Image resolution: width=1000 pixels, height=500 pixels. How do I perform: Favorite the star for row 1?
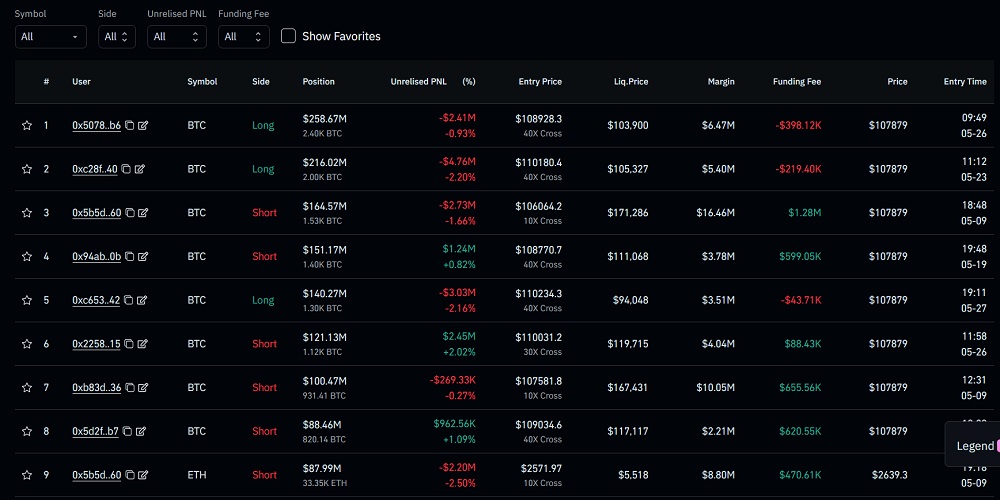point(27,126)
